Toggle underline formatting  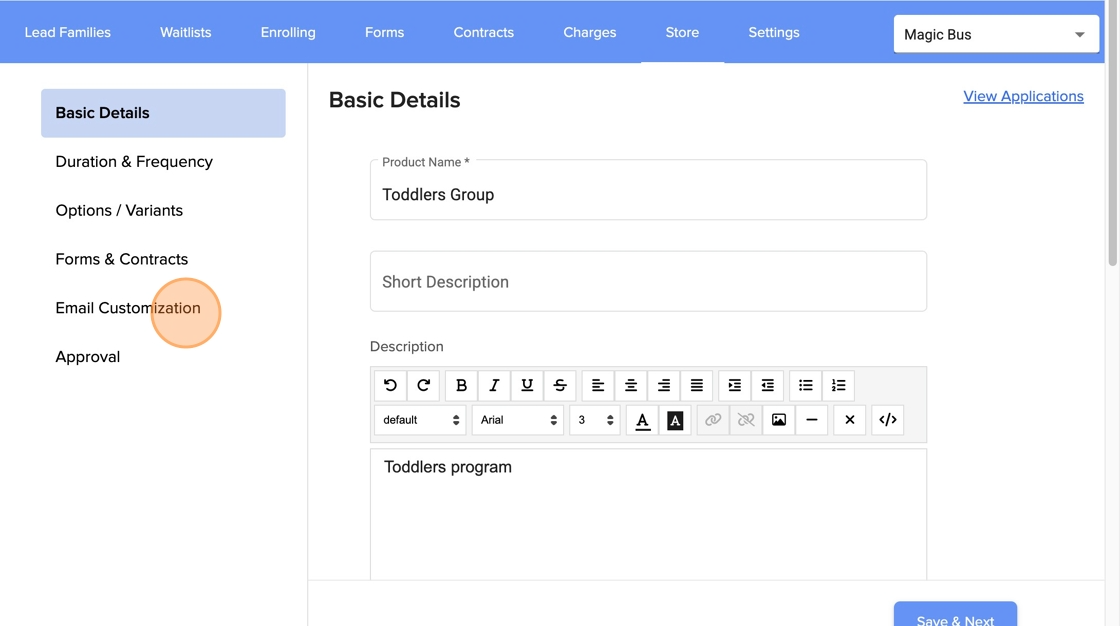pyautogui.click(x=527, y=385)
